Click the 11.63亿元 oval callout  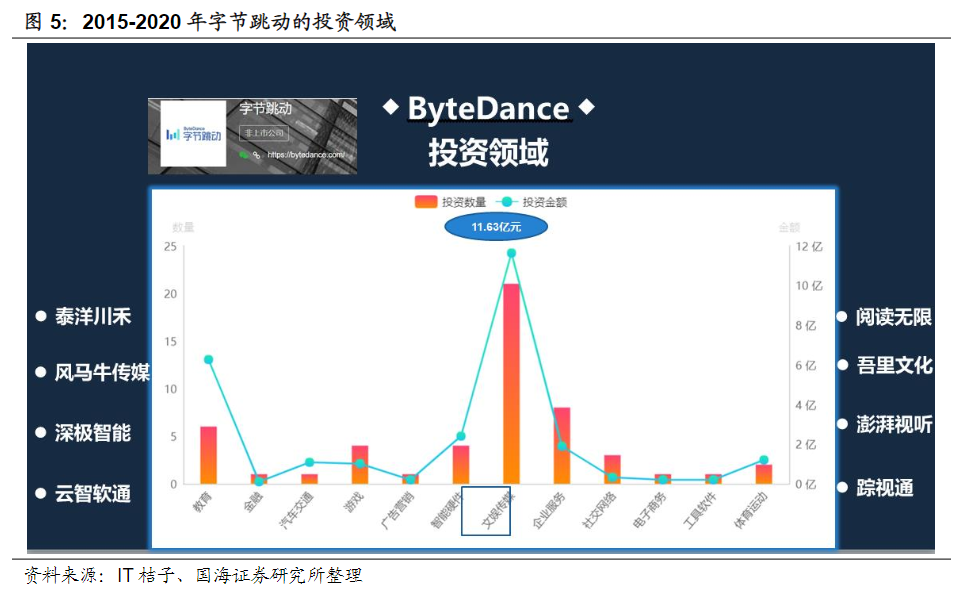tap(496, 227)
